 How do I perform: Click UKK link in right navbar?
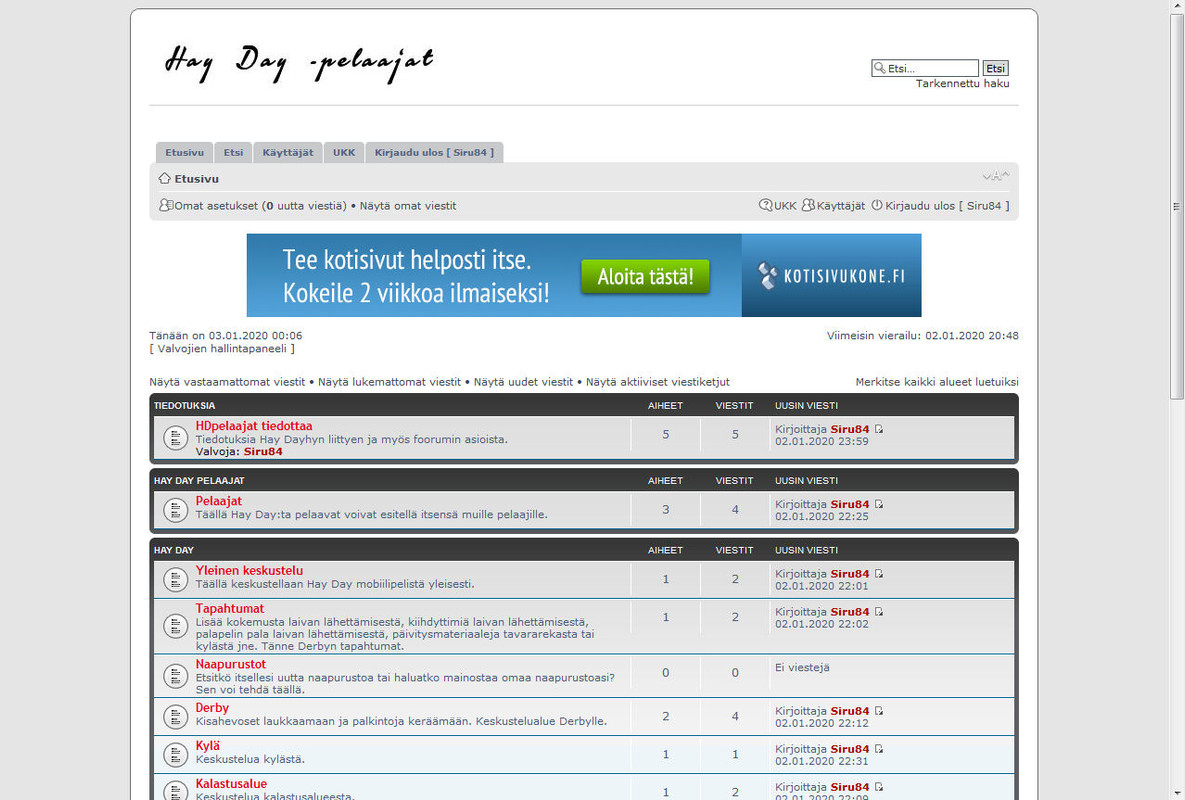[x=785, y=205]
